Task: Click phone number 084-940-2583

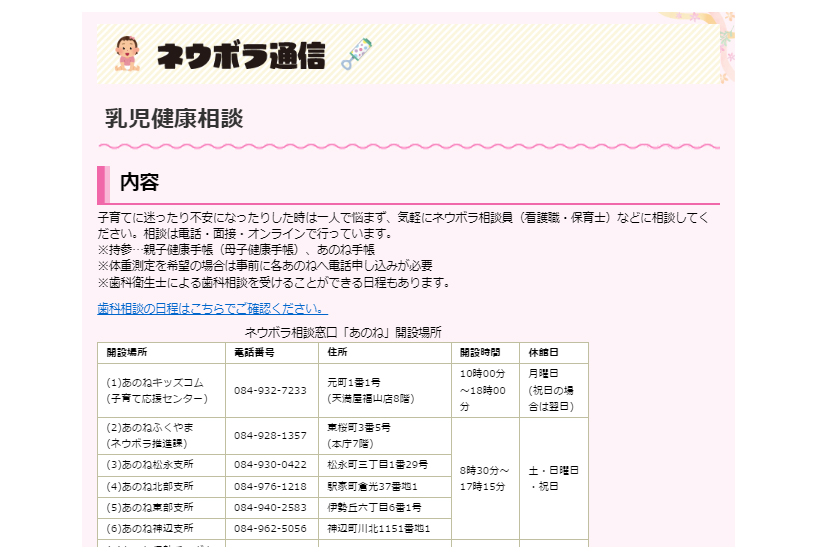Action: click(x=270, y=507)
